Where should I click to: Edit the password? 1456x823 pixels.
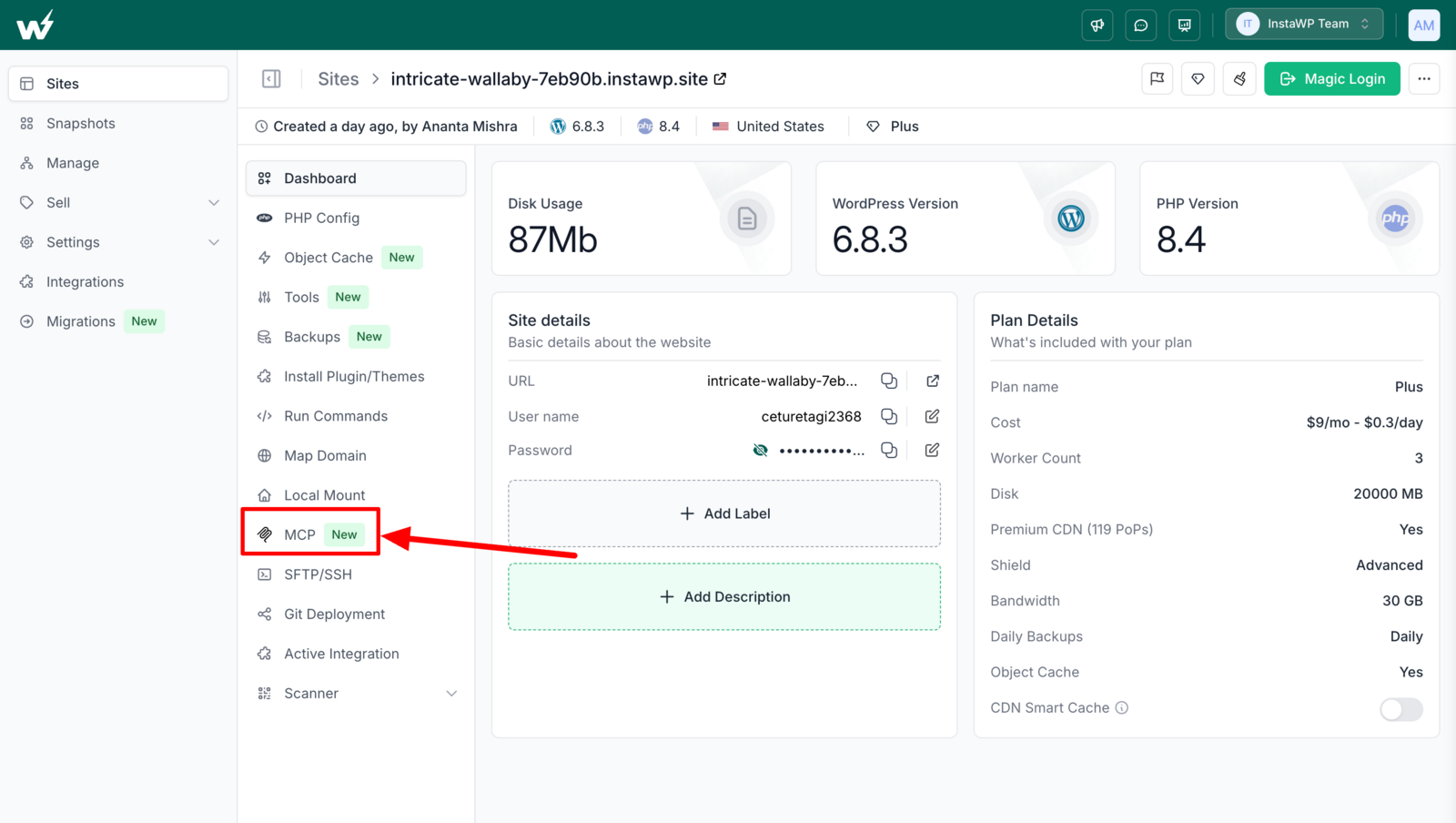pyautogui.click(x=933, y=450)
